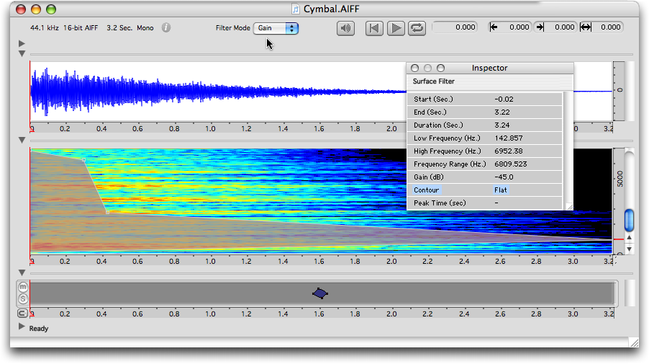The height and width of the screenshot is (364, 649).
Task: Click the selection end marker icon
Action: point(540,27)
